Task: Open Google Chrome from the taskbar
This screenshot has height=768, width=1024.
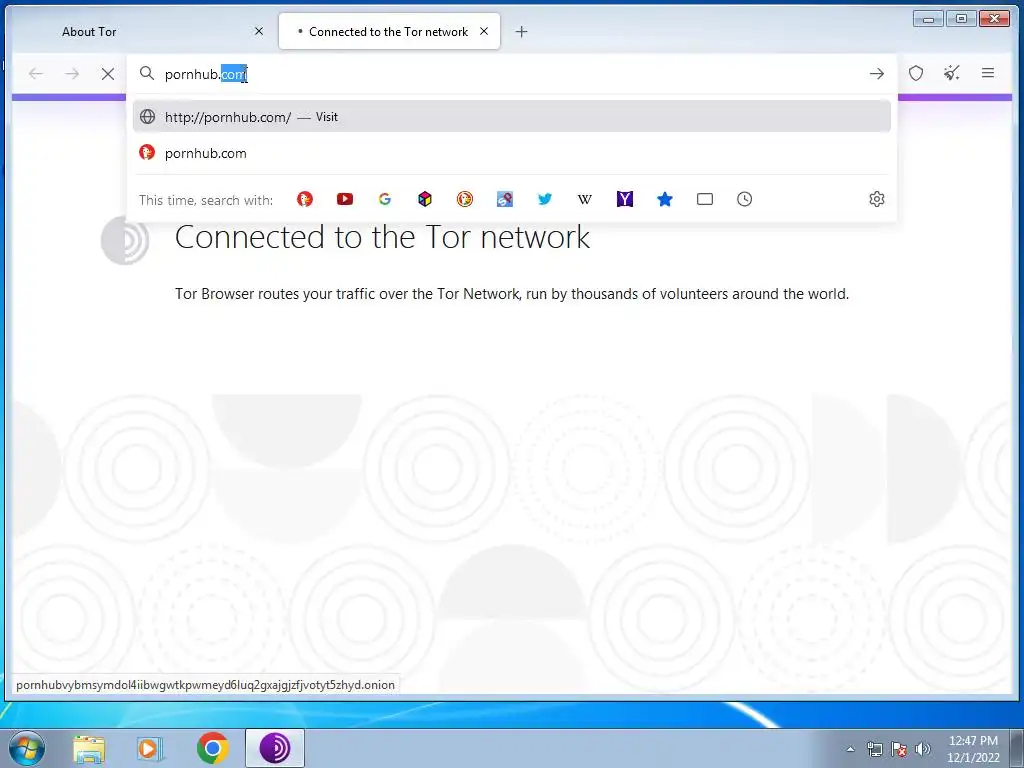Action: pyautogui.click(x=212, y=748)
